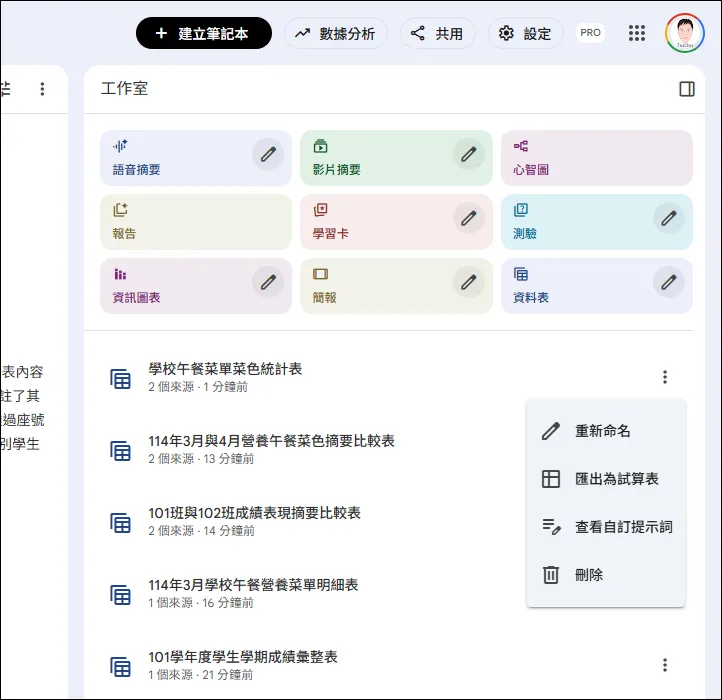
Task: Click the table icon of 101班與102班成績表現摘要比較表
Action: [x=120, y=523]
